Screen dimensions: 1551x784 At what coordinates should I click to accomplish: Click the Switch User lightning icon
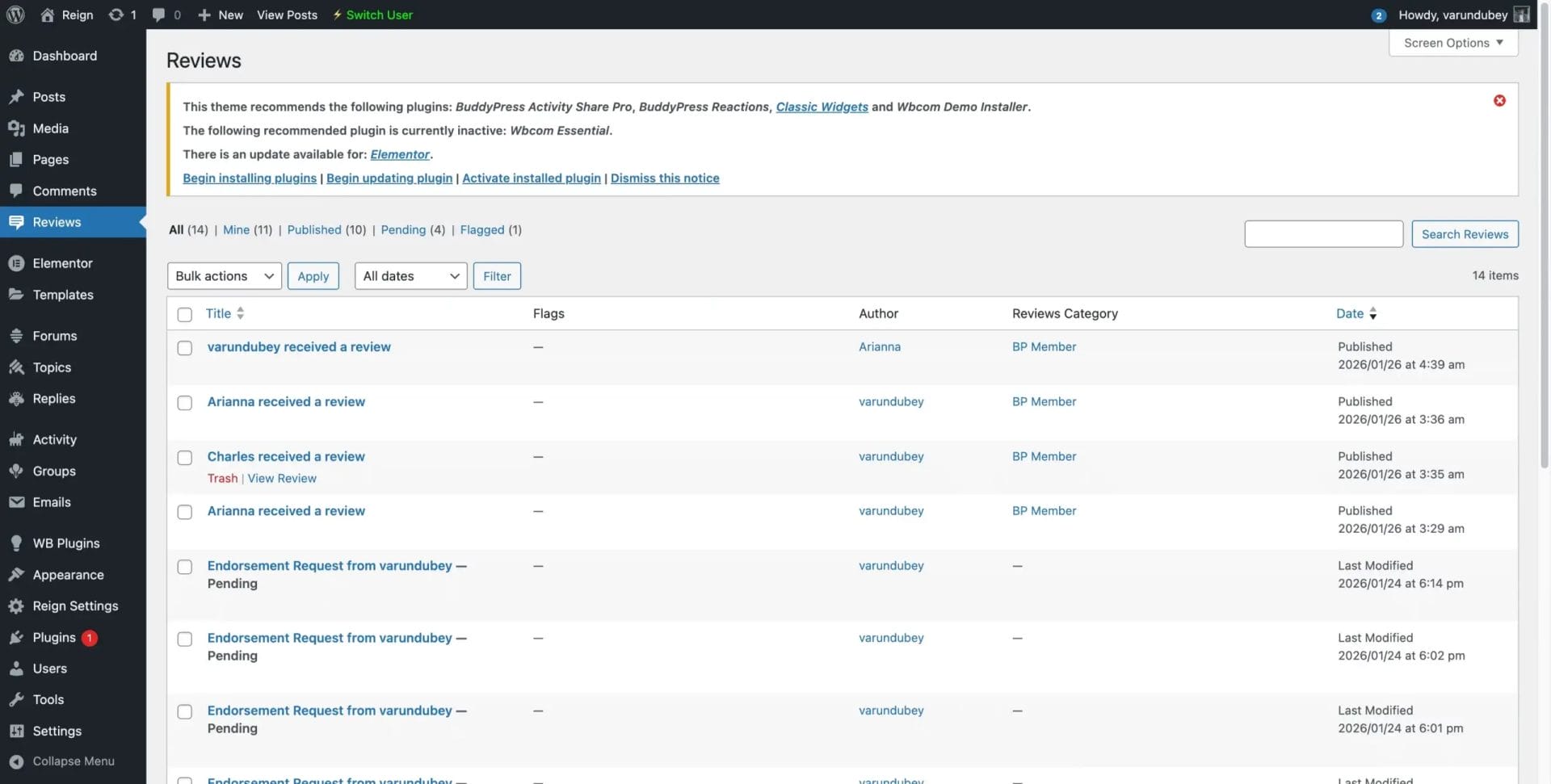click(337, 15)
